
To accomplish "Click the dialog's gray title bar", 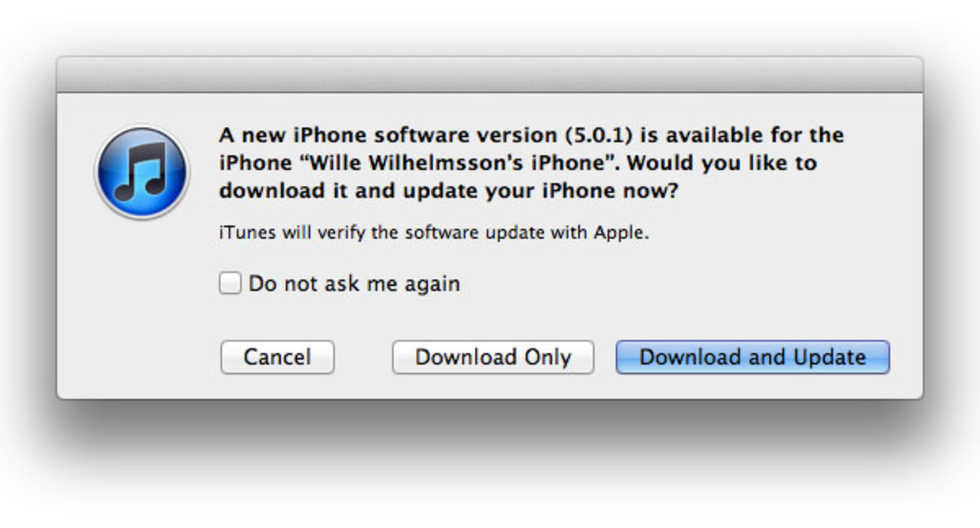I will 490,75.
